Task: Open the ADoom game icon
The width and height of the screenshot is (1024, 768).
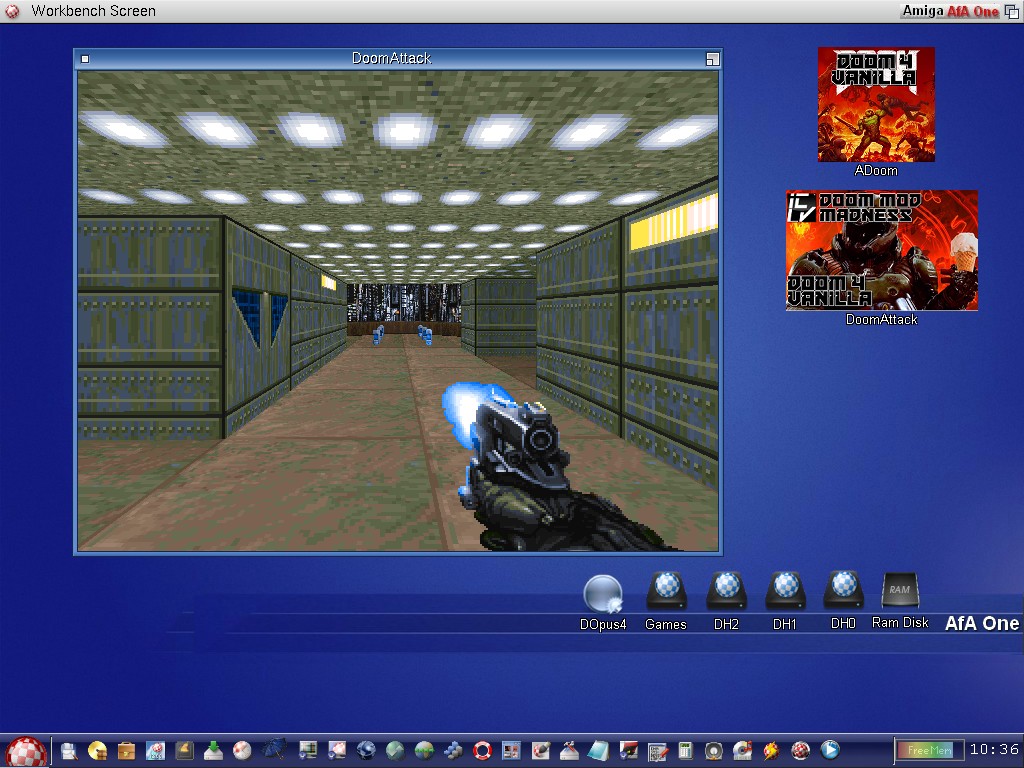Action: point(876,105)
